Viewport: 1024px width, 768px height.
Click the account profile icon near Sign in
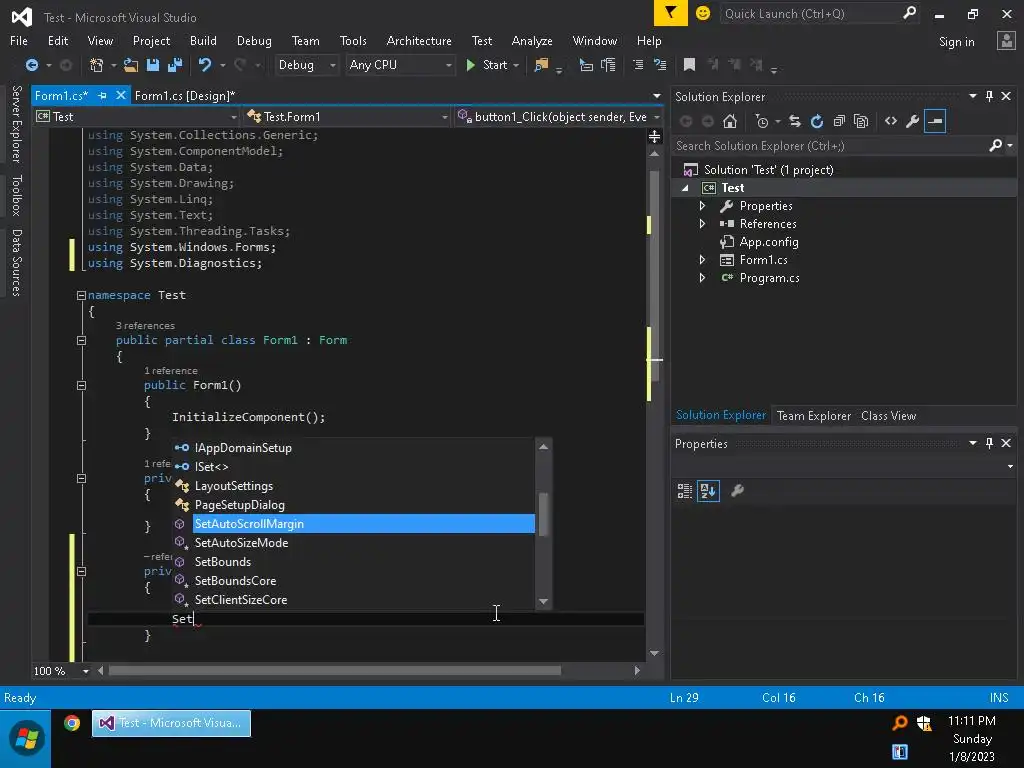[1006, 40]
